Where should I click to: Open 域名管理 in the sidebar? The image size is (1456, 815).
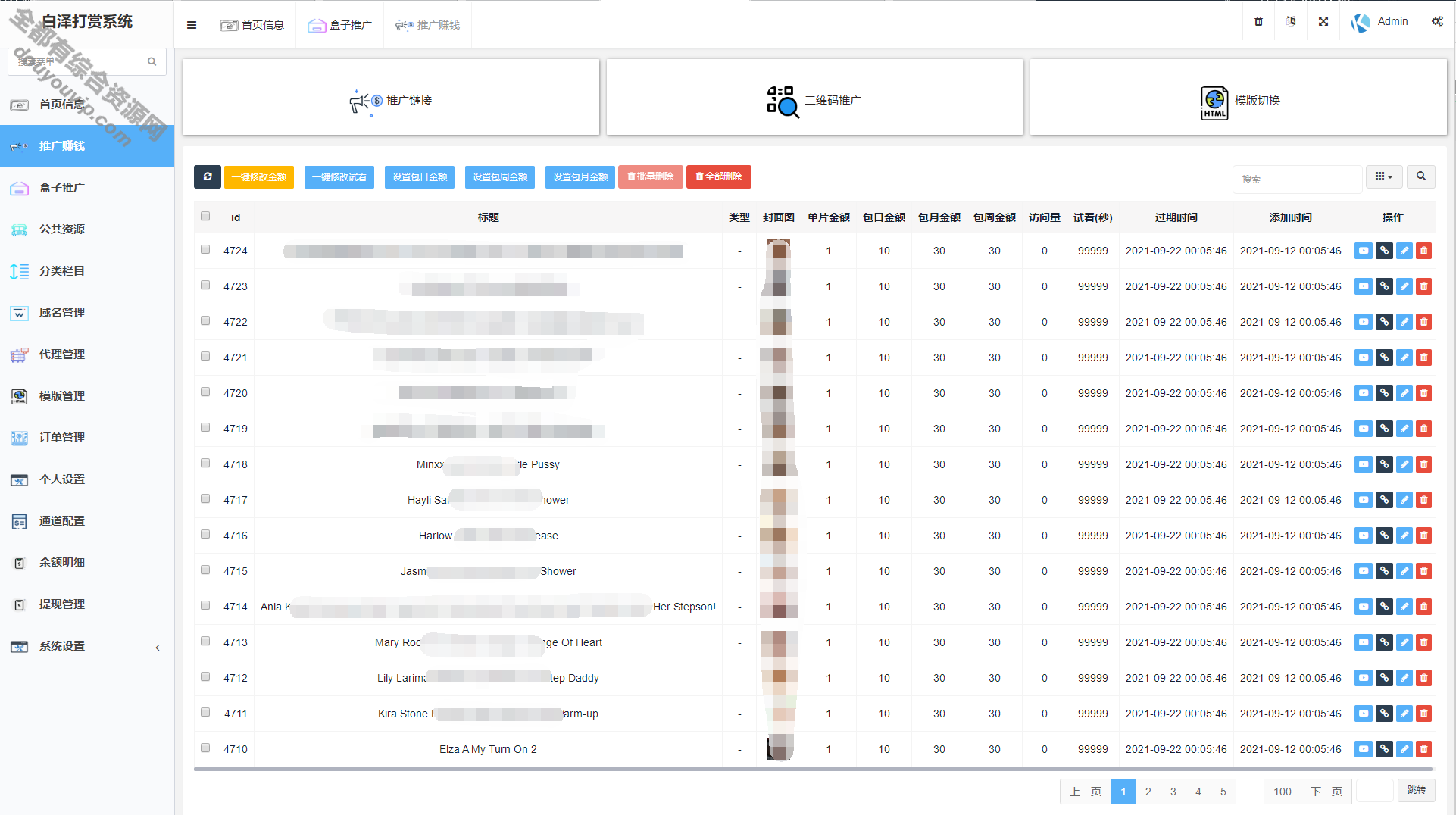coord(87,313)
